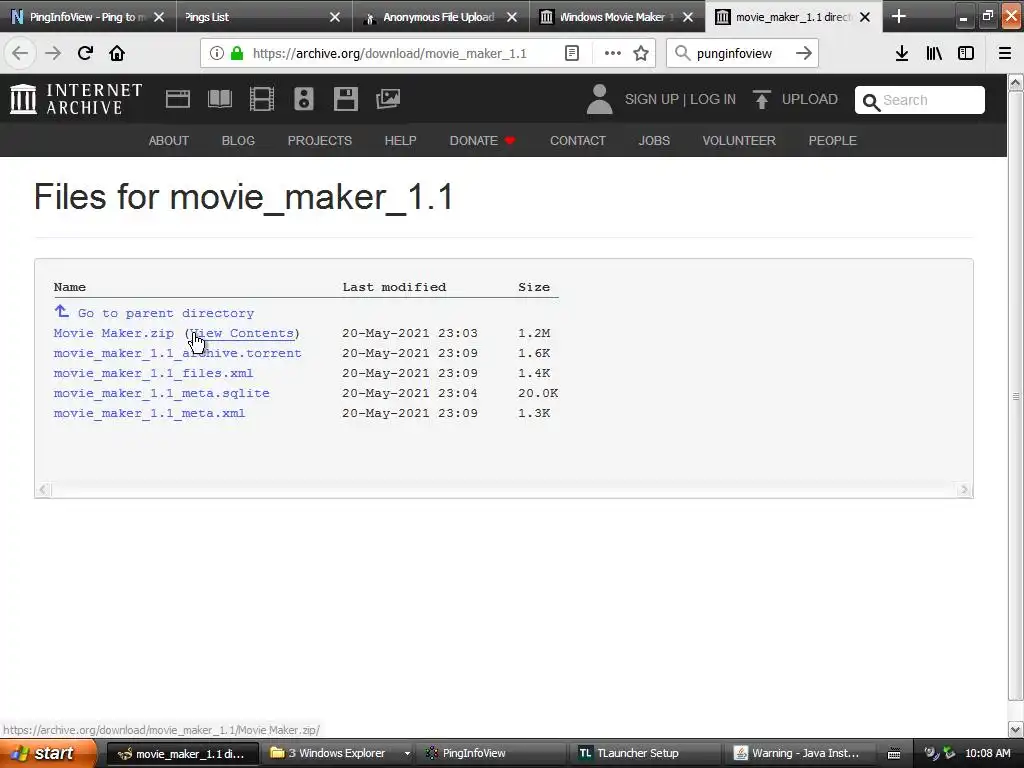View the green padlock connection details
The height and width of the screenshot is (768, 1024).
click(x=236, y=53)
